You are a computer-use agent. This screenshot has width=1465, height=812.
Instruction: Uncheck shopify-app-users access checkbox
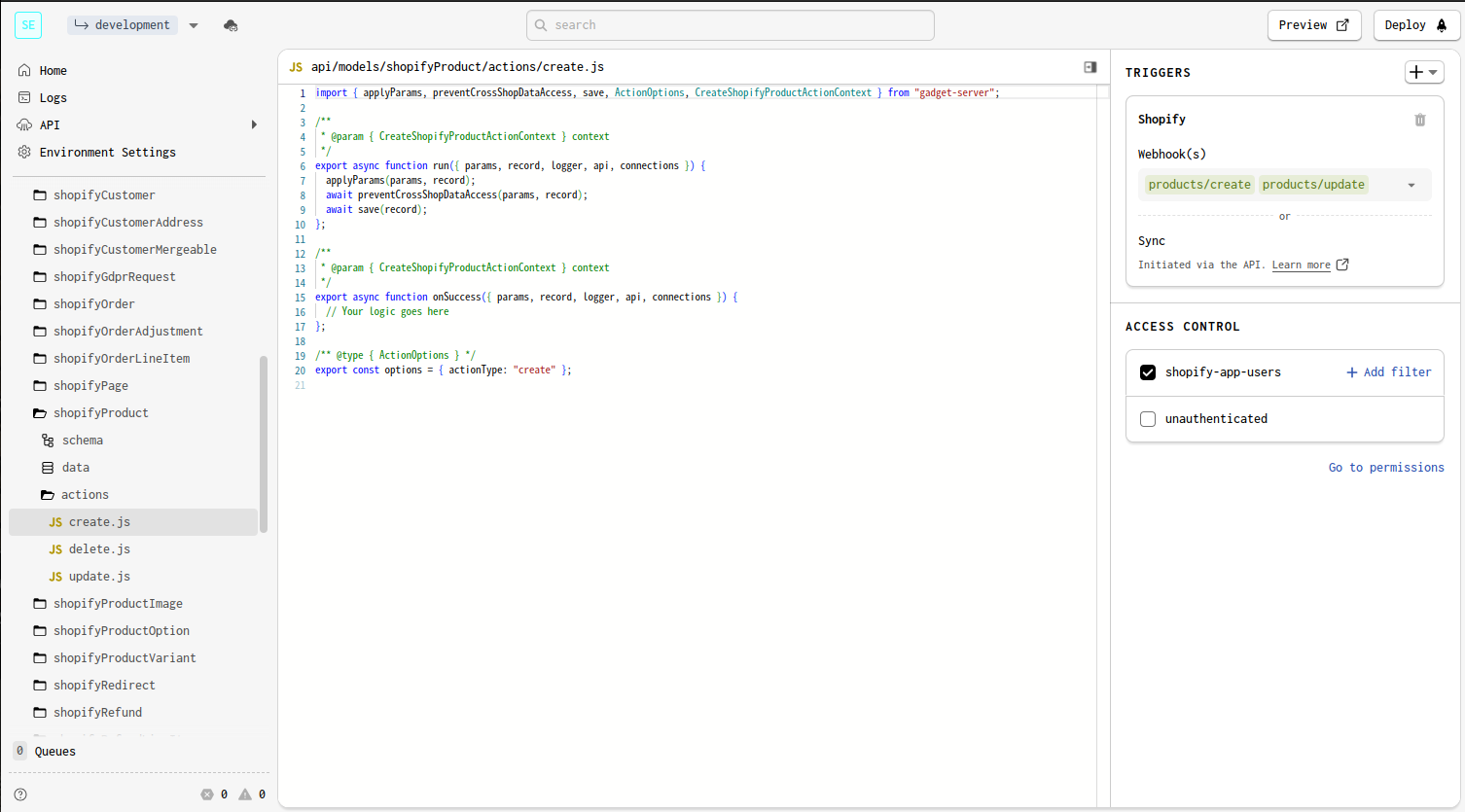[1148, 372]
